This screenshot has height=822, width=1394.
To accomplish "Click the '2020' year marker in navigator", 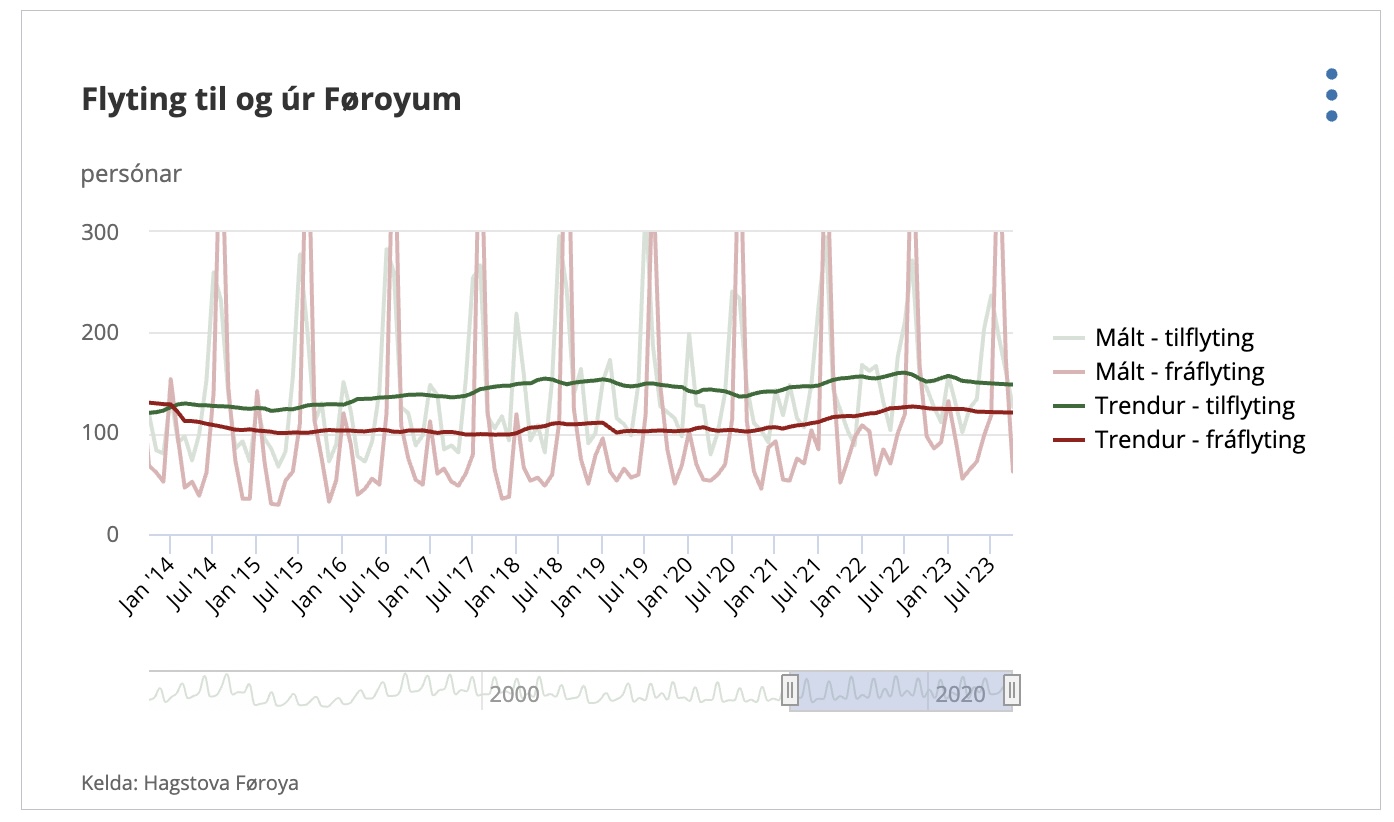I will point(960,694).
